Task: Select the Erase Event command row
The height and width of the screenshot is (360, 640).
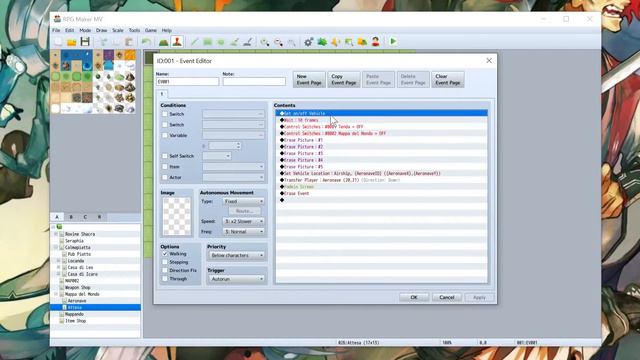Action: pyautogui.click(x=382, y=193)
